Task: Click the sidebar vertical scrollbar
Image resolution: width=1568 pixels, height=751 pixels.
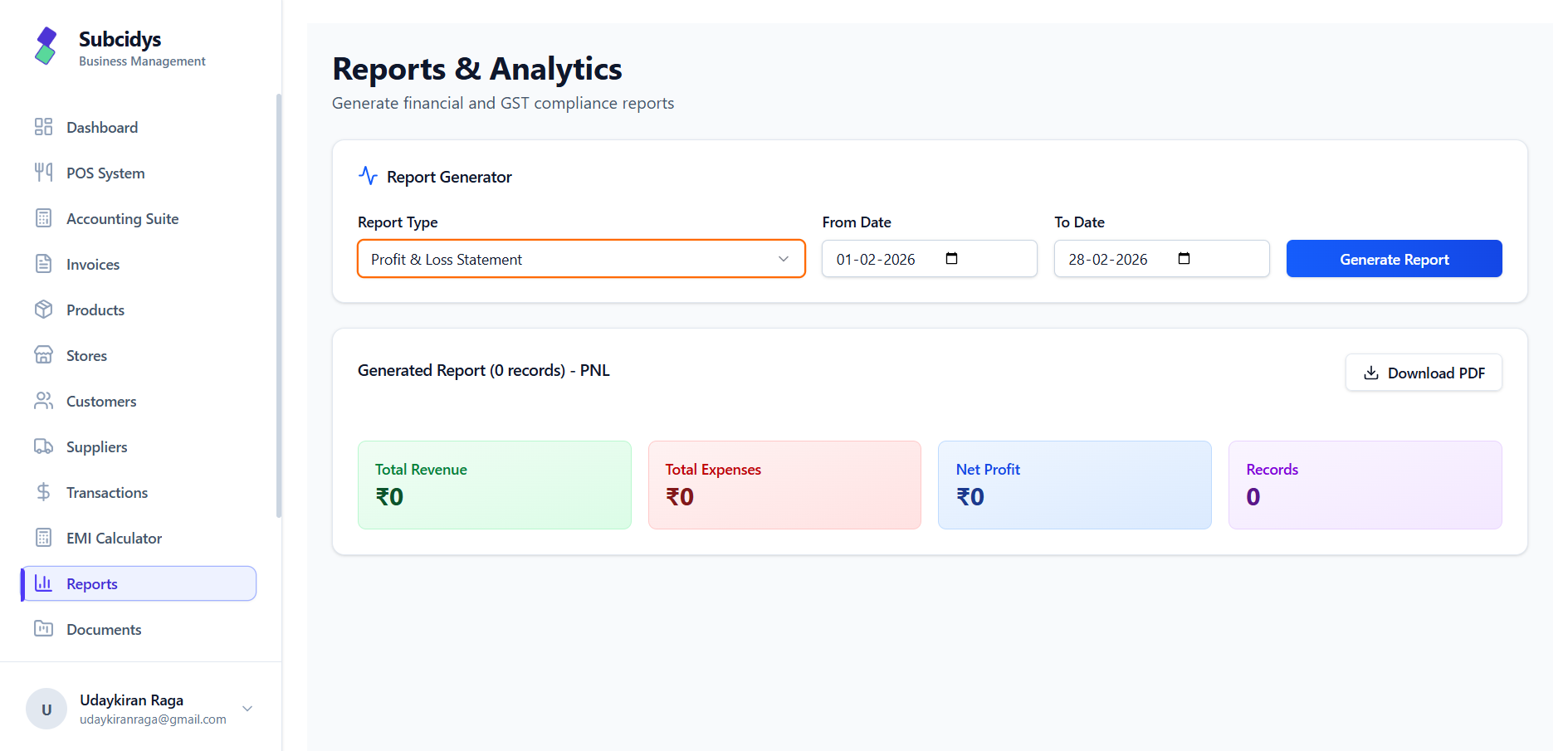Action: [x=279, y=305]
